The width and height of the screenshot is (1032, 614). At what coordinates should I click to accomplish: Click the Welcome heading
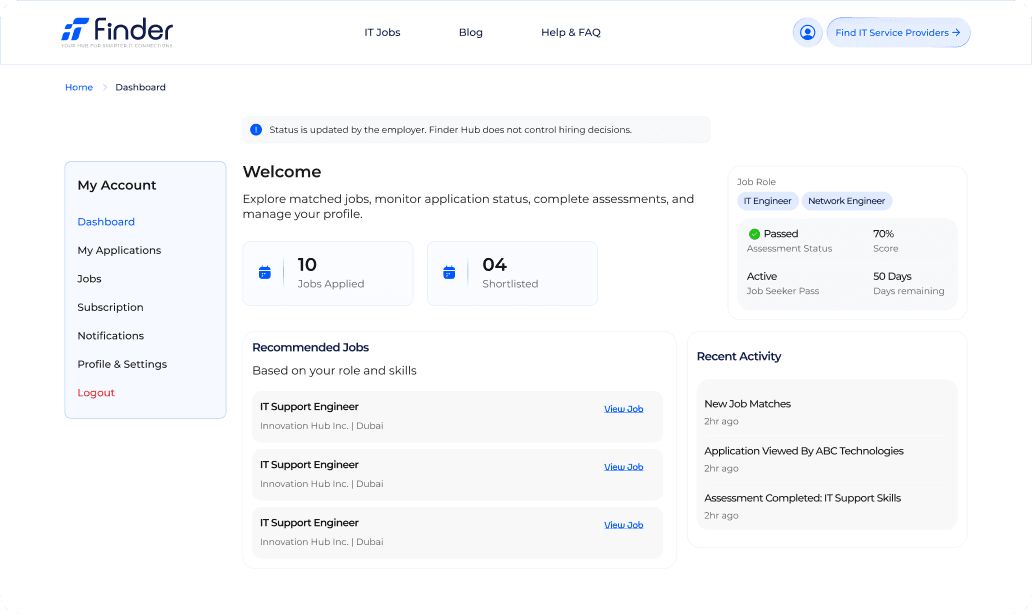[x=282, y=172]
